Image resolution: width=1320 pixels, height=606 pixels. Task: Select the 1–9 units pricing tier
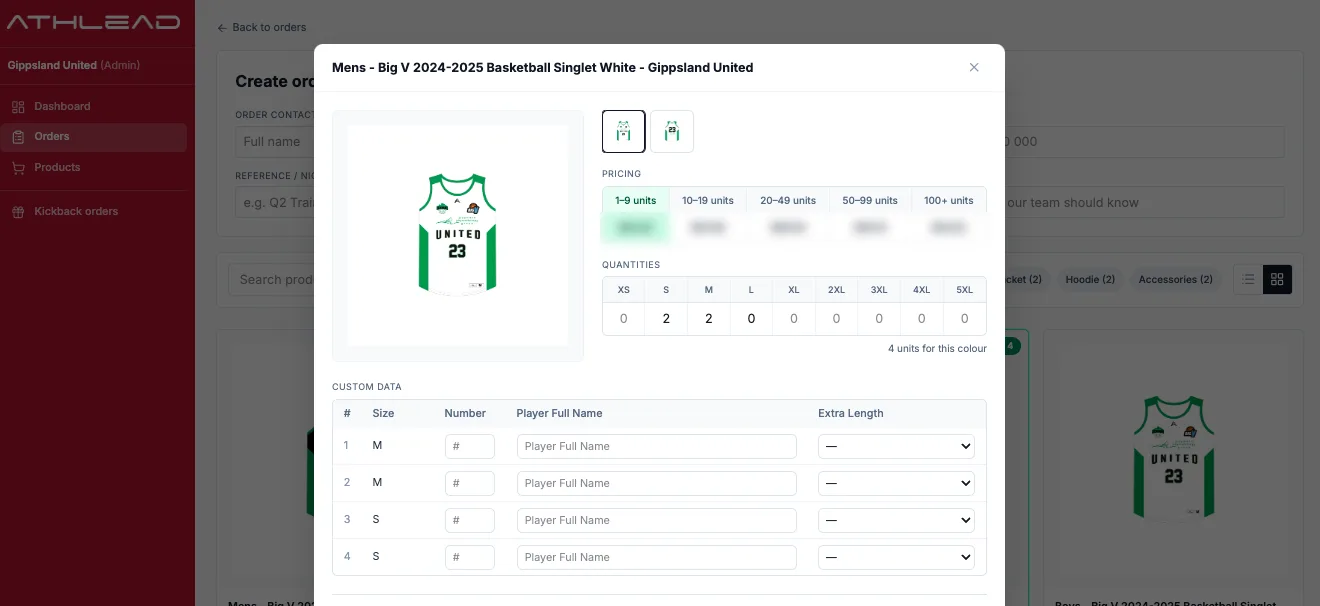pyautogui.click(x=636, y=200)
